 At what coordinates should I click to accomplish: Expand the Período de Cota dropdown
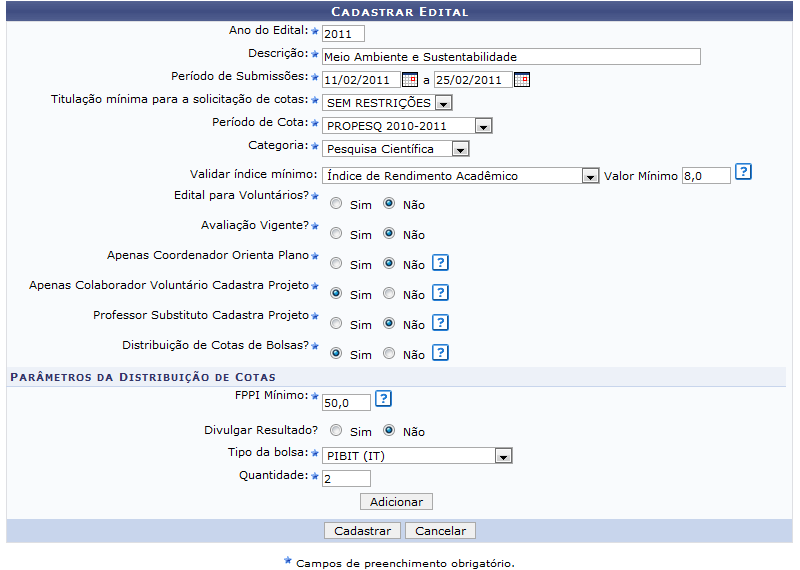point(483,126)
